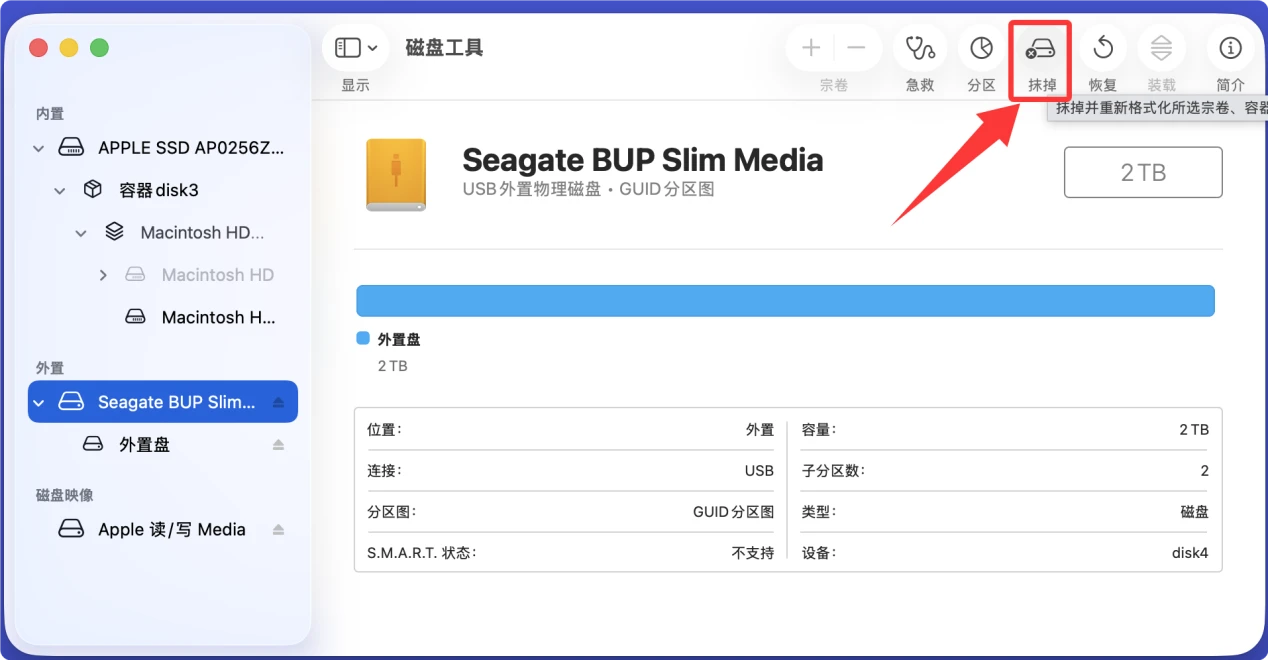Select the greyed-out Macintosh HD row

(163, 275)
